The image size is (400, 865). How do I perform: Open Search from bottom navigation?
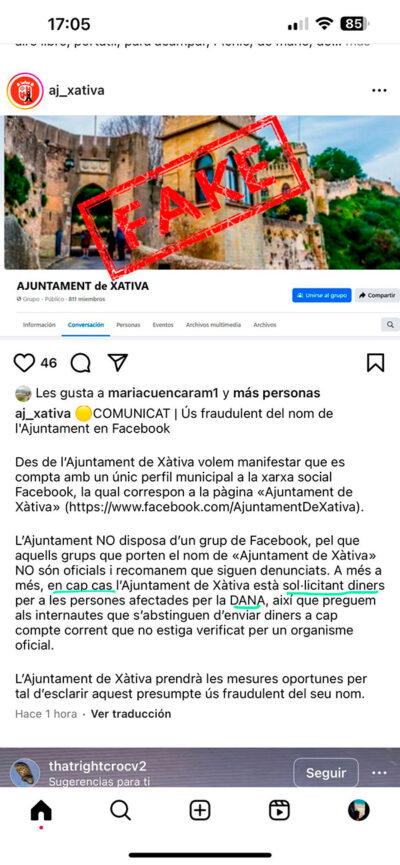120,810
